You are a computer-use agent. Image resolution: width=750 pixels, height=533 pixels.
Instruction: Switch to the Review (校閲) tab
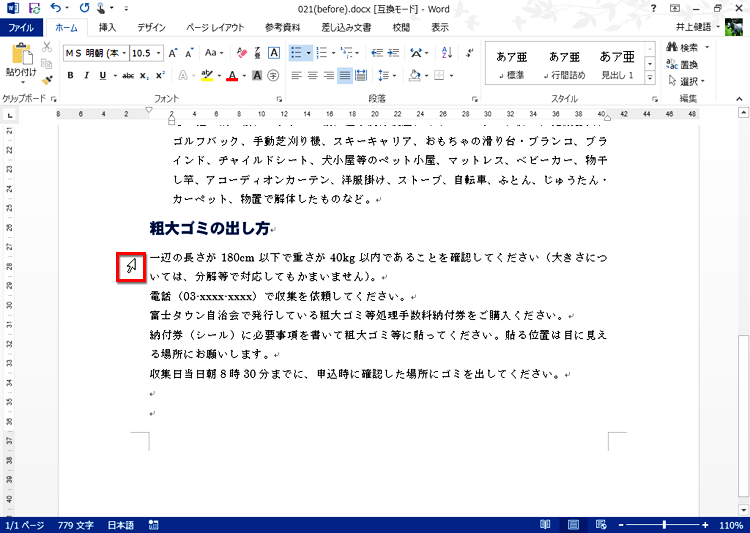[401, 27]
